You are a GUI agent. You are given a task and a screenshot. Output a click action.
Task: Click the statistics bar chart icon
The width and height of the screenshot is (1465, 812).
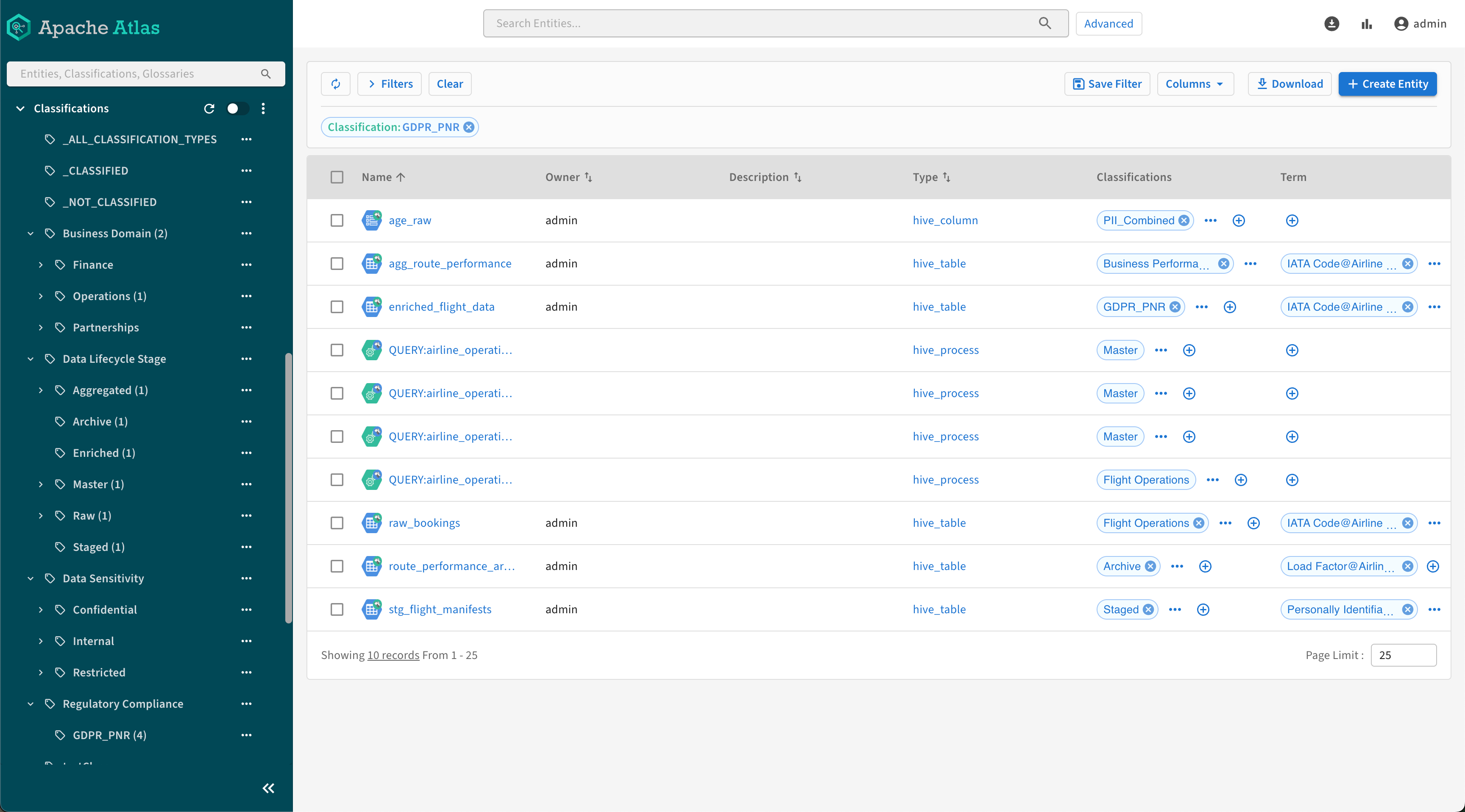click(x=1366, y=23)
